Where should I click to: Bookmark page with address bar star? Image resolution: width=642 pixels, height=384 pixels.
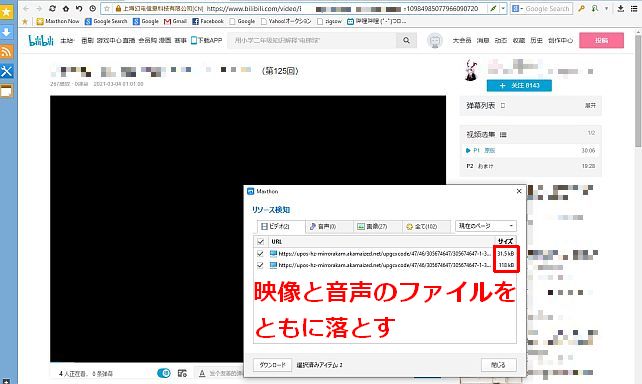pos(107,8)
